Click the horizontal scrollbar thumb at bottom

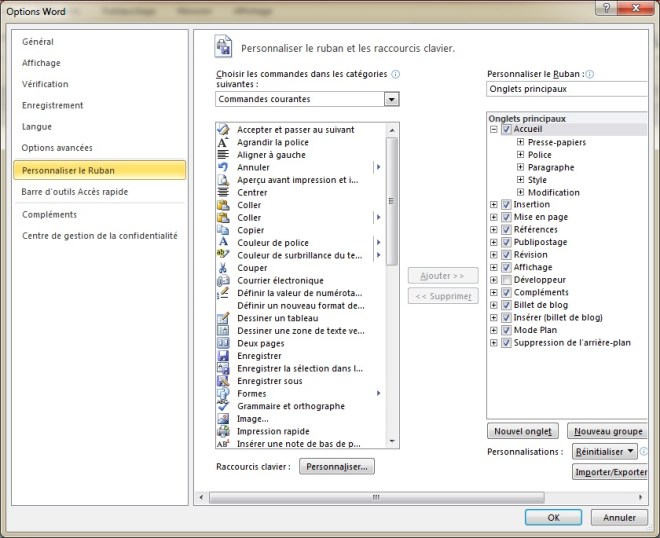(376, 497)
